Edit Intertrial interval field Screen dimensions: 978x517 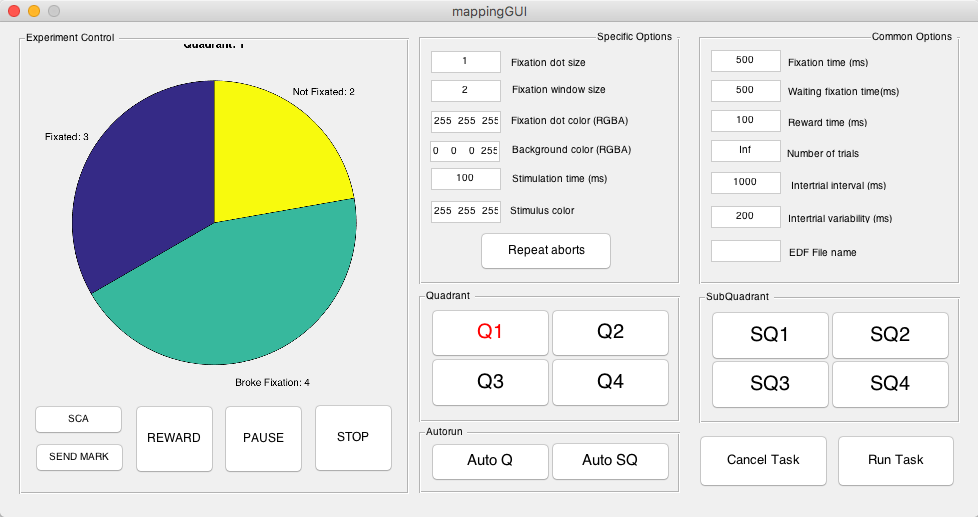pos(745,183)
